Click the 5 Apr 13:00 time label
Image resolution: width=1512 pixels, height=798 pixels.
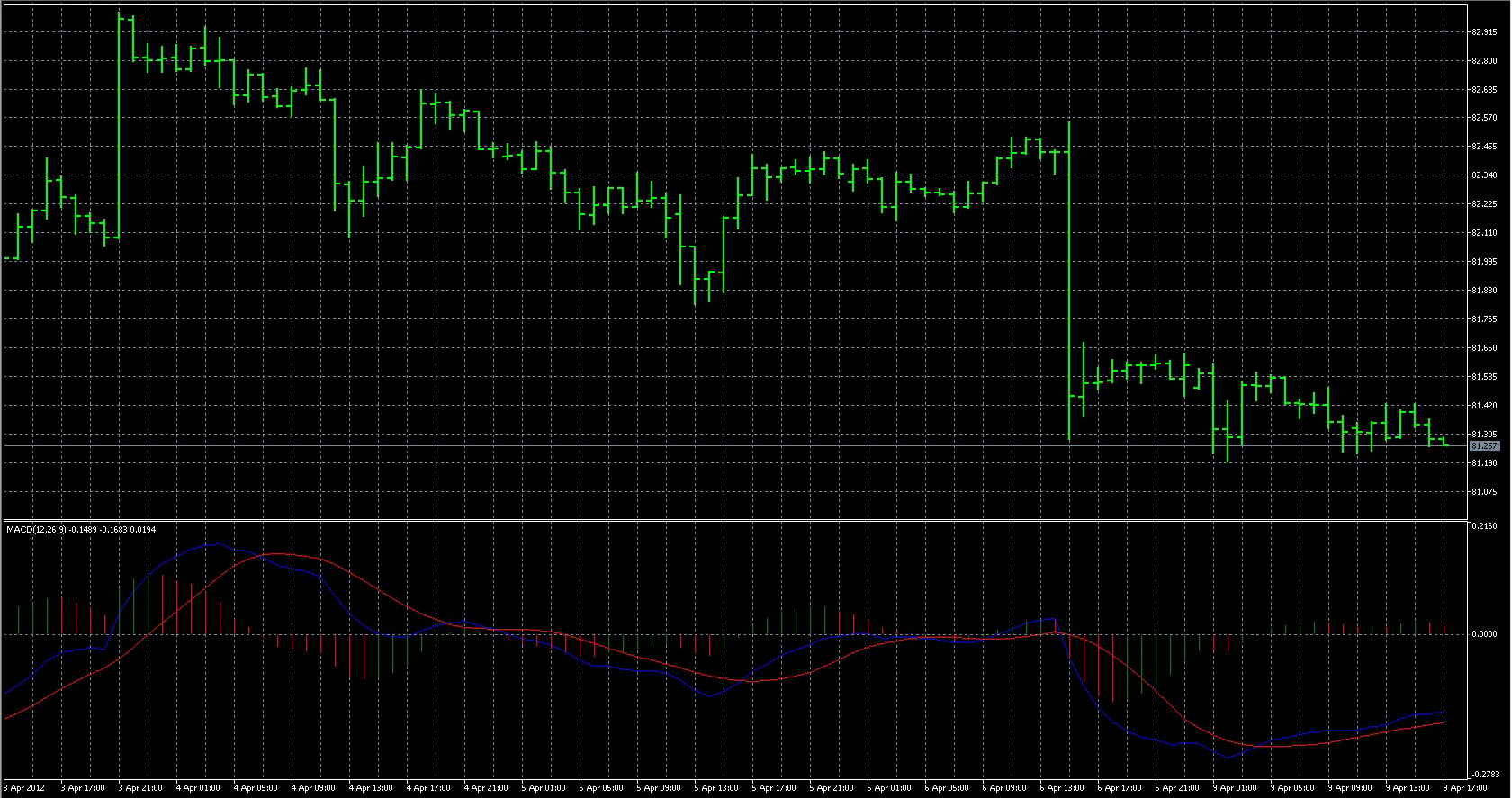coord(715,788)
